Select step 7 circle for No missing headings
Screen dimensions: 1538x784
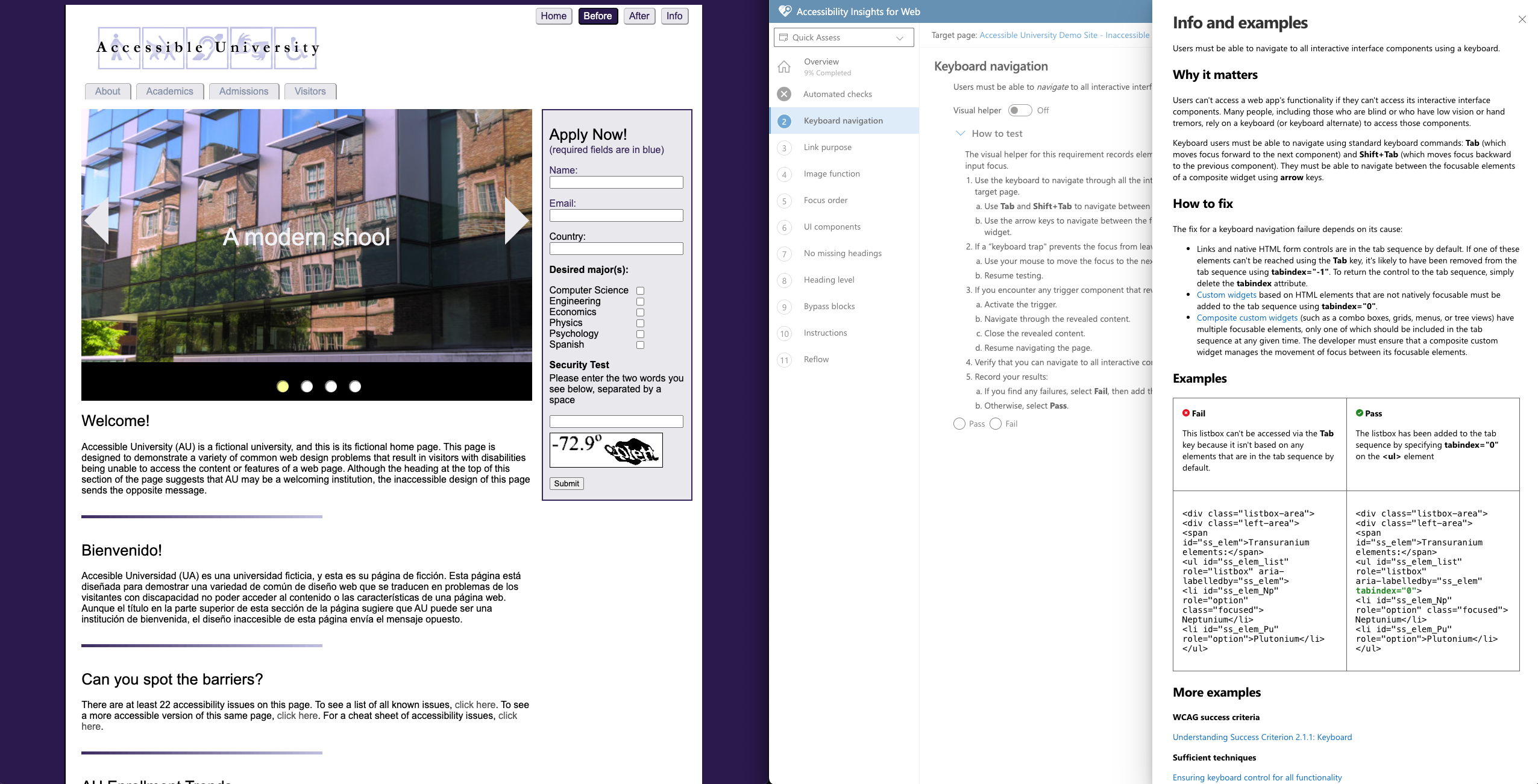(784, 254)
